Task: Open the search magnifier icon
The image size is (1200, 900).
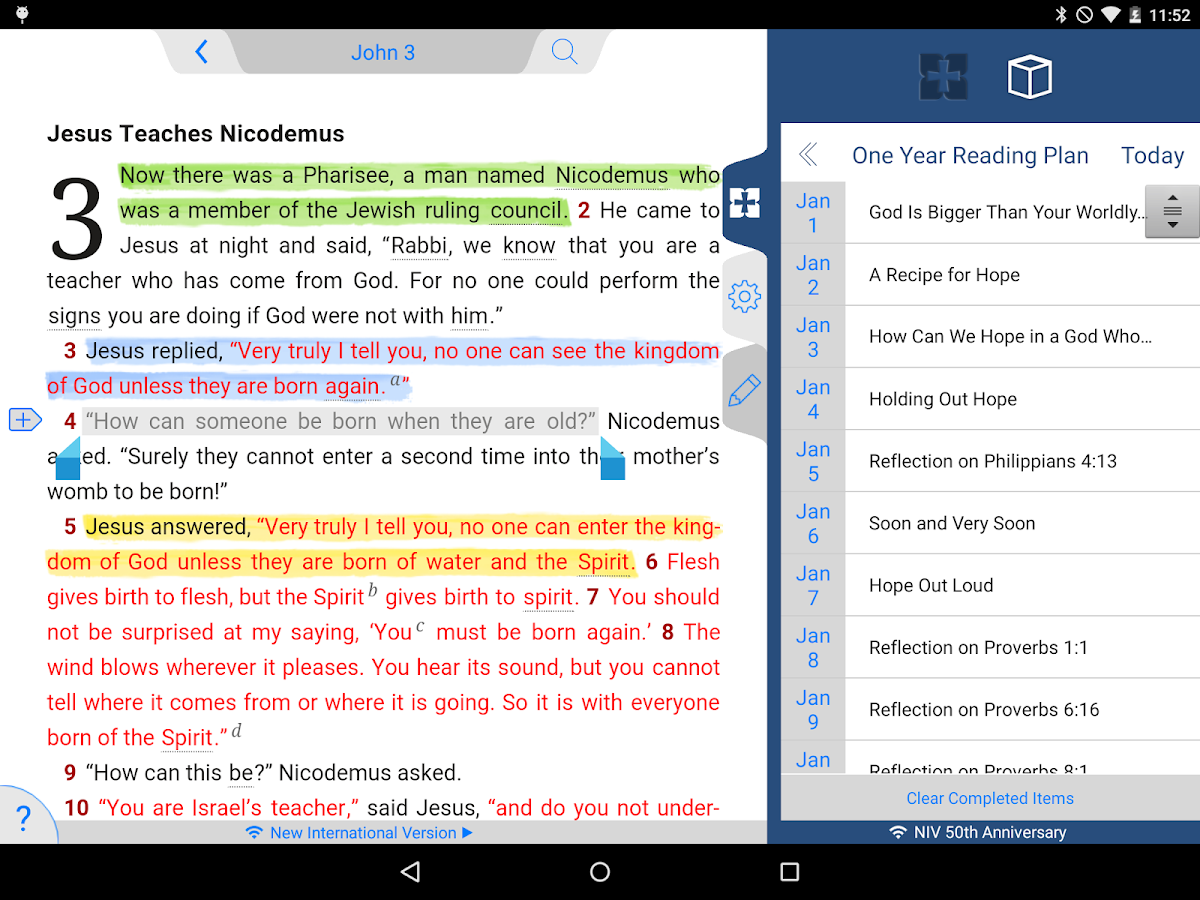Action: [x=564, y=52]
